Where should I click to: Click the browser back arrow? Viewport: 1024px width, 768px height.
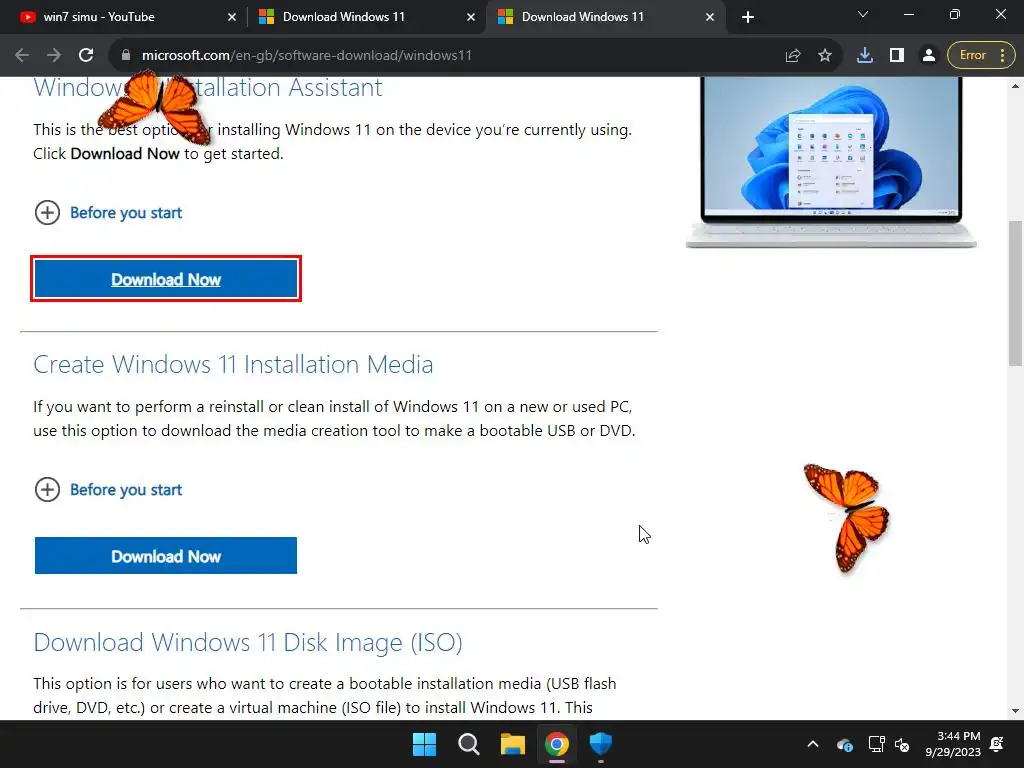point(22,56)
